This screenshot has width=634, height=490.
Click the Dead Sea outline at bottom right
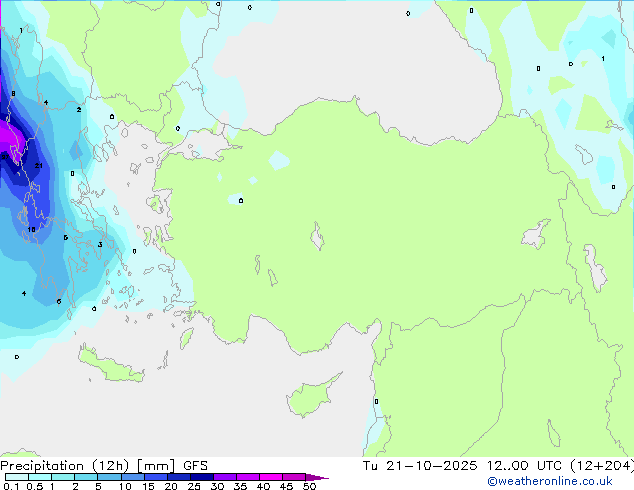(553, 432)
